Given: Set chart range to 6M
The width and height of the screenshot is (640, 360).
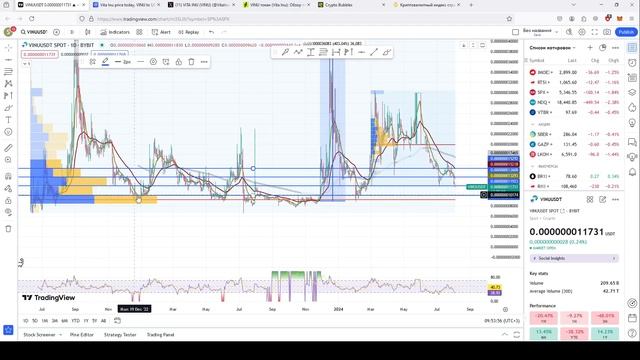Looking at the screenshot, I should [x=64, y=321].
